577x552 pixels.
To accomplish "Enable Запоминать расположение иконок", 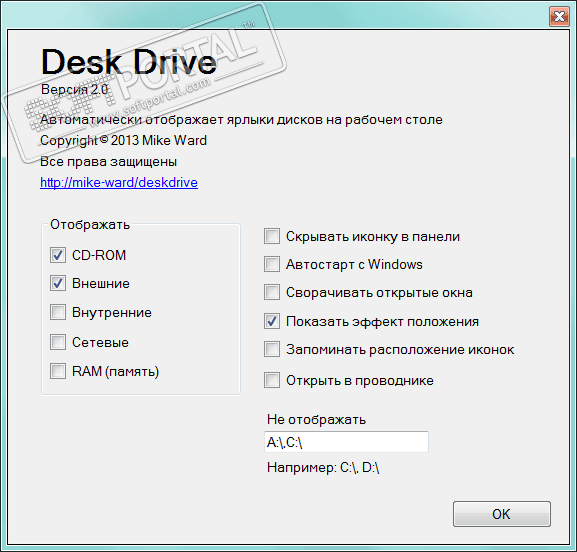I will [x=272, y=349].
